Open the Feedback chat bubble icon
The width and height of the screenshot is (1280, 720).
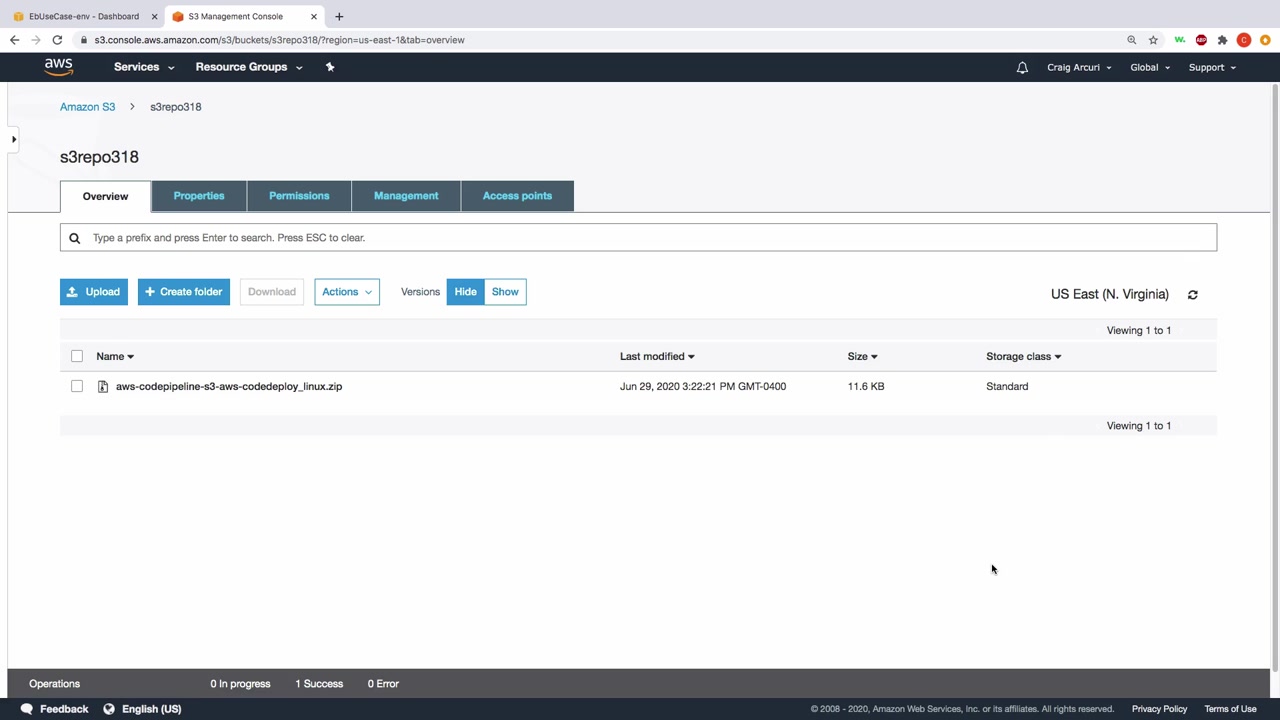(x=27, y=709)
